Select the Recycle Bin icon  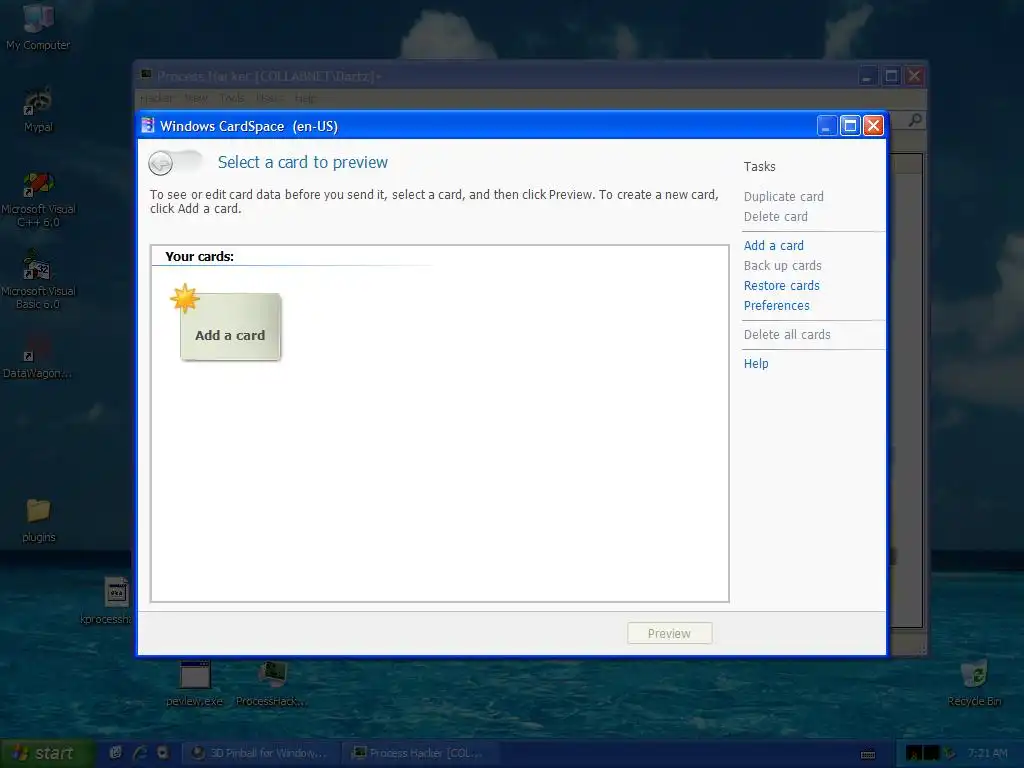[x=974, y=684]
